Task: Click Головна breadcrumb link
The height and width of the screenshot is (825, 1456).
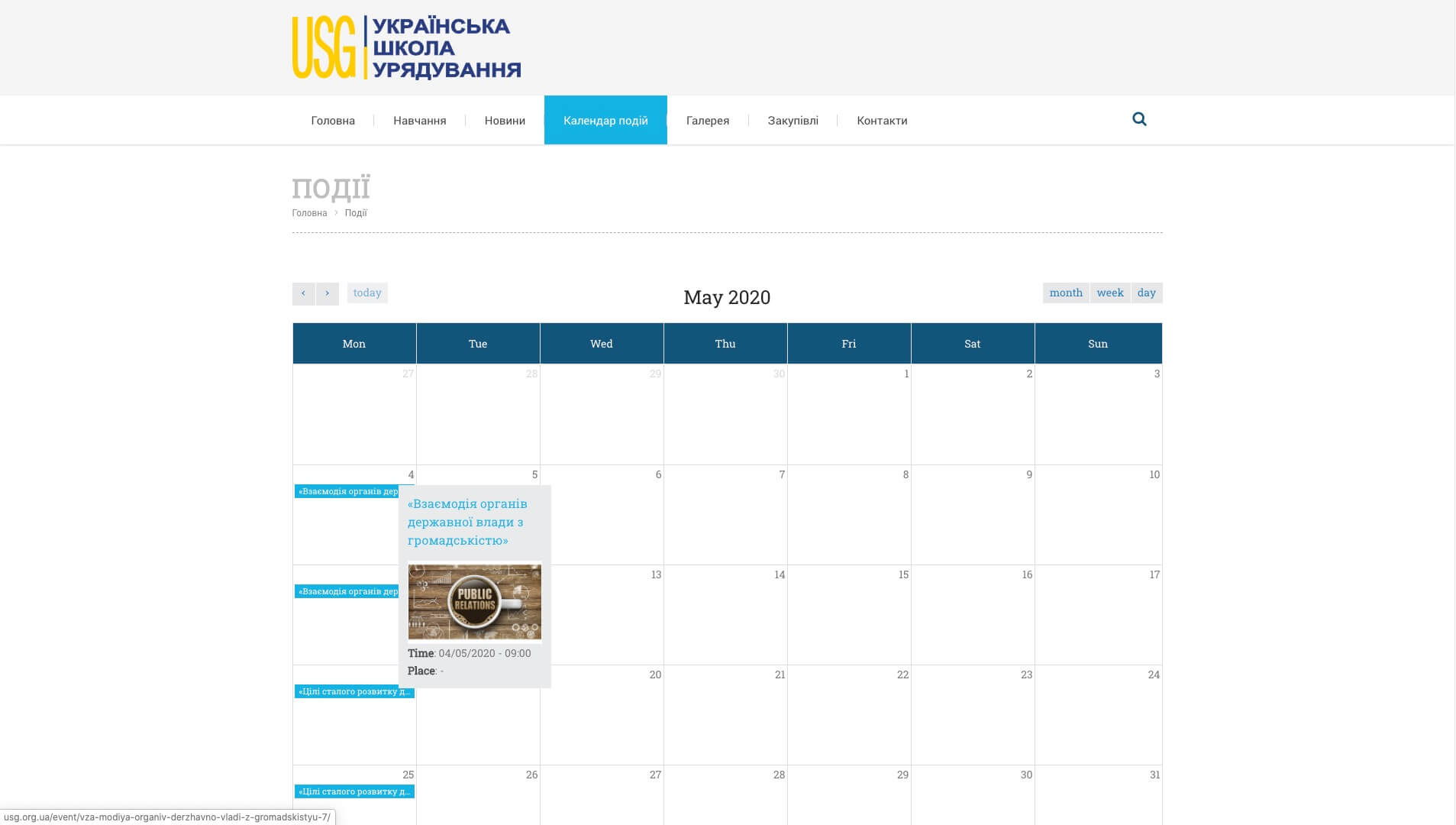Action: click(309, 213)
